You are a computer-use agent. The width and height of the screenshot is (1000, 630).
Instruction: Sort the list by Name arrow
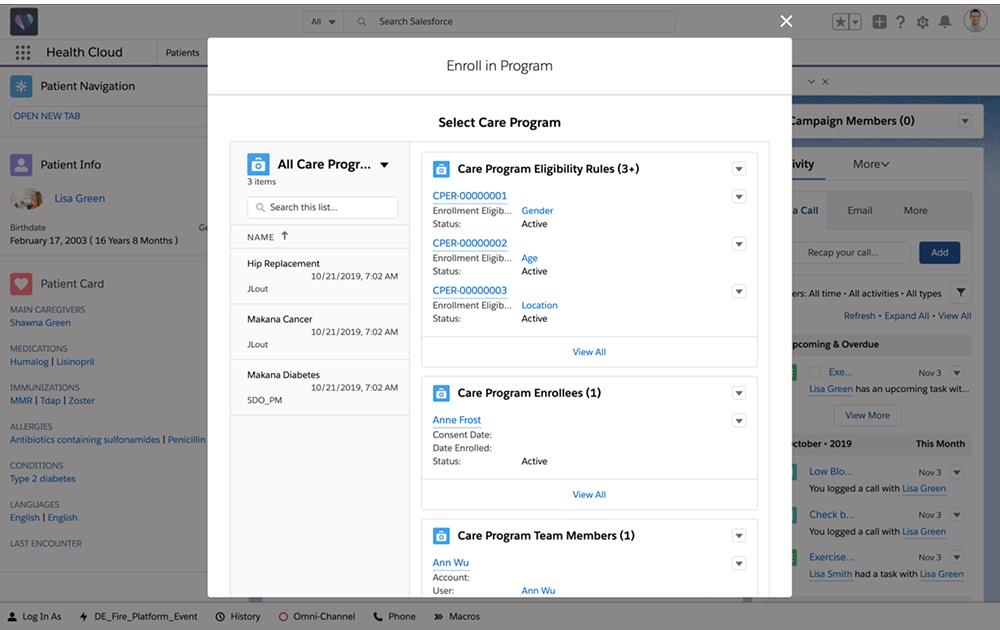click(284, 236)
